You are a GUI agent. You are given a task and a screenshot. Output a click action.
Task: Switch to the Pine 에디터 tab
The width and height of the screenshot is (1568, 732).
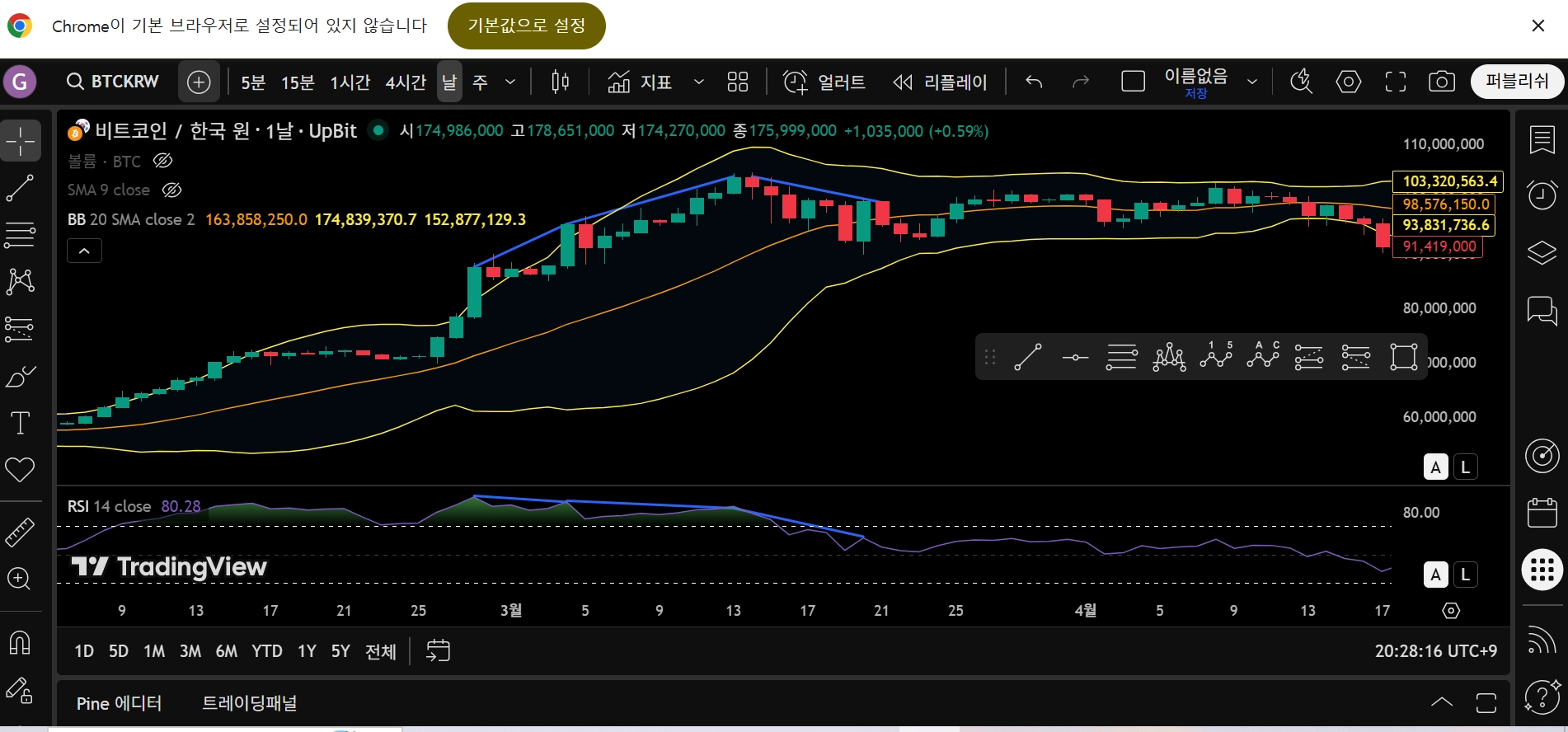[119, 703]
